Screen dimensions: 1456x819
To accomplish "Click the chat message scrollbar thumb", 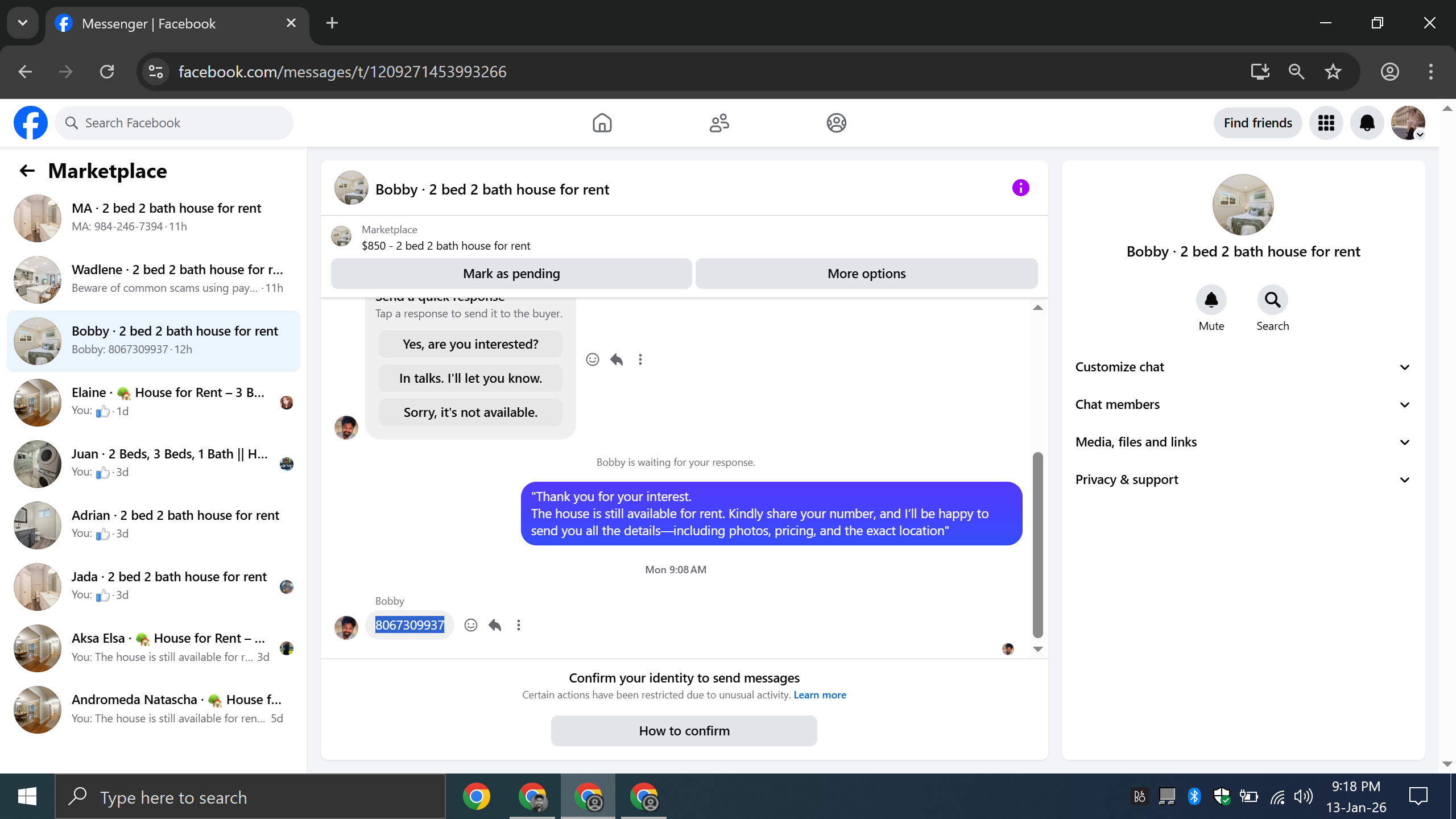I will pyautogui.click(x=1037, y=545).
